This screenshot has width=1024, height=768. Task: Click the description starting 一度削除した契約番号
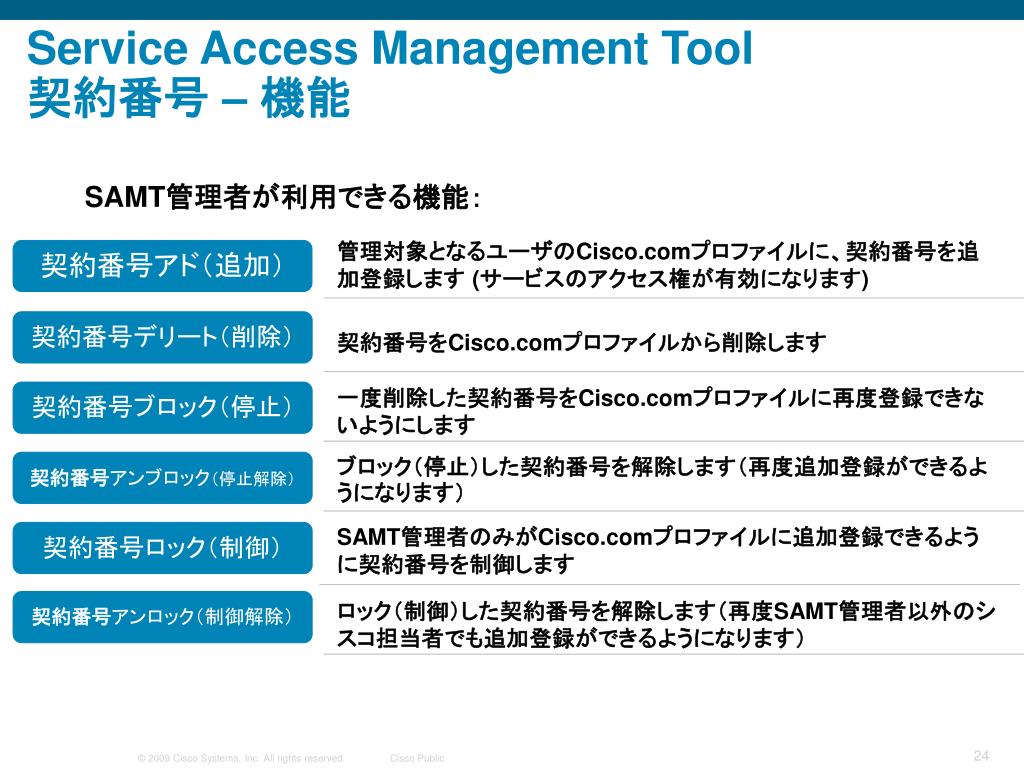(x=660, y=411)
